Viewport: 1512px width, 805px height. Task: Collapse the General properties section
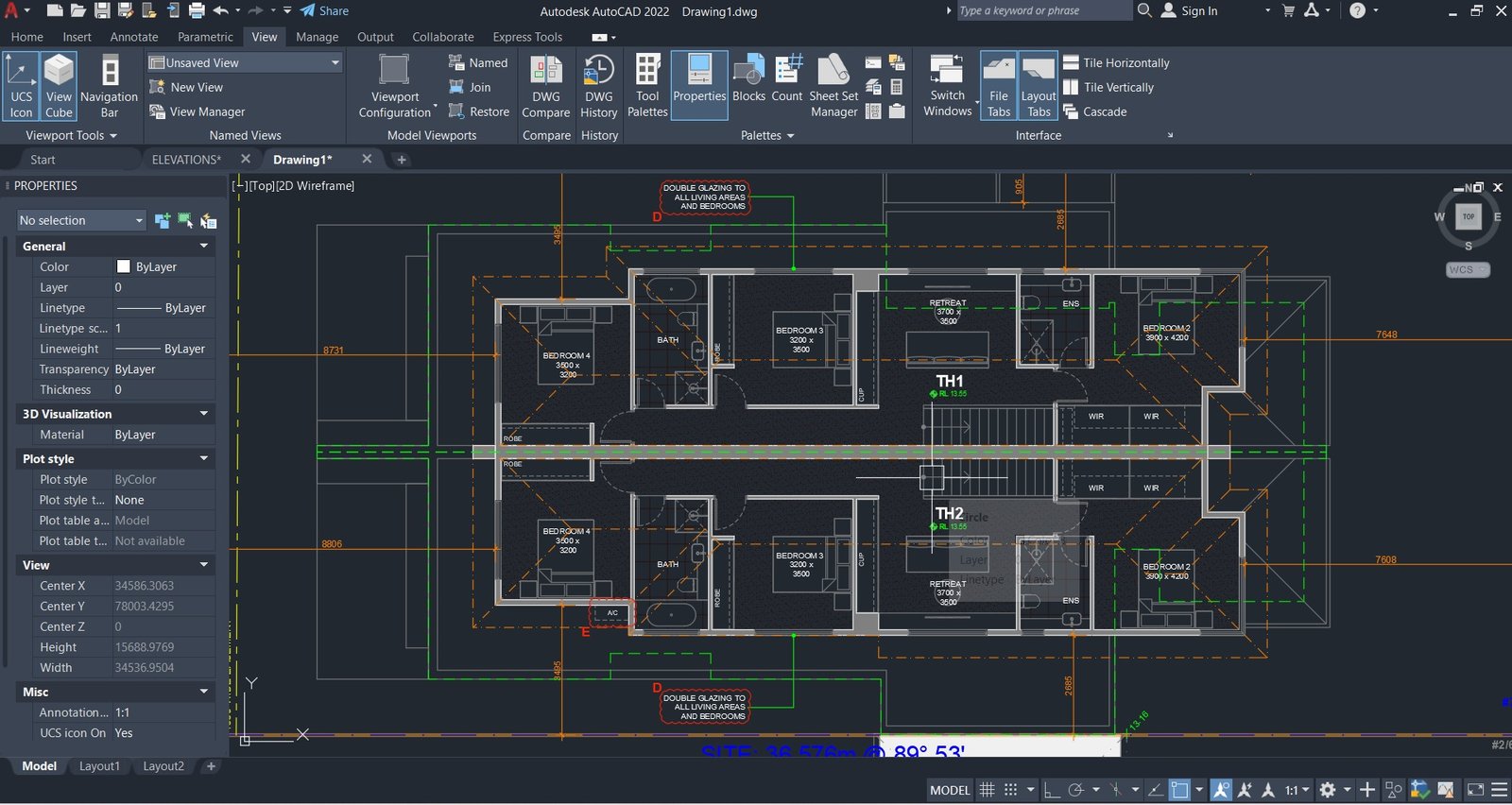203,246
